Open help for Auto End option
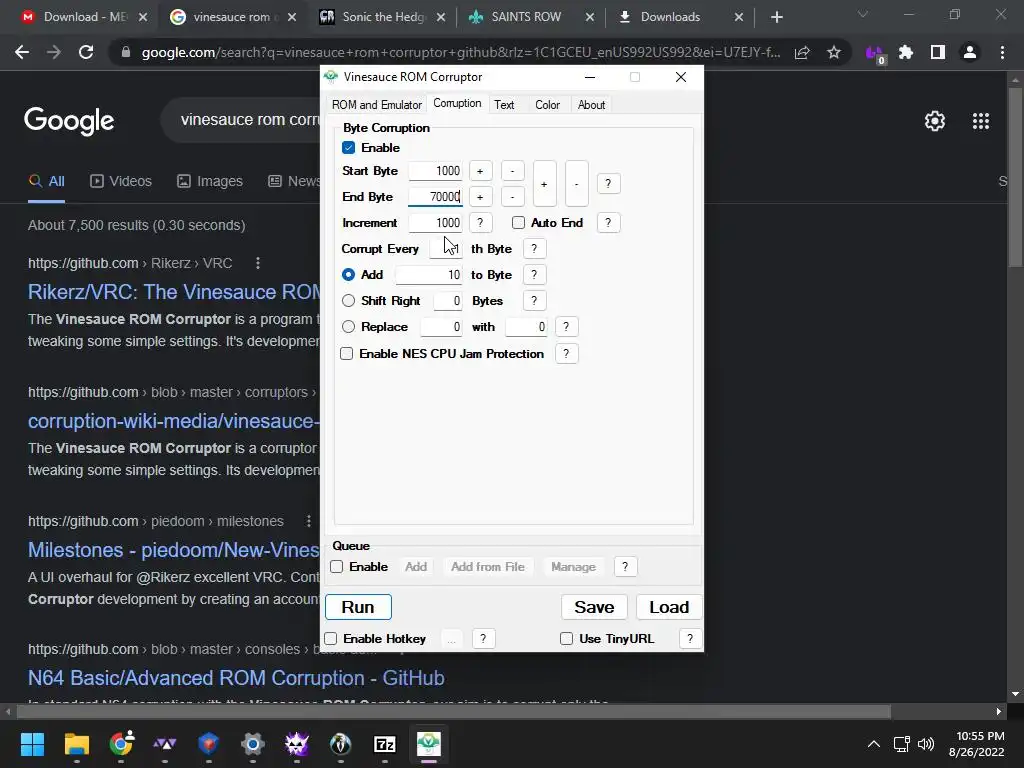Viewport: 1024px width, 768px height. [x=608, y=223]
